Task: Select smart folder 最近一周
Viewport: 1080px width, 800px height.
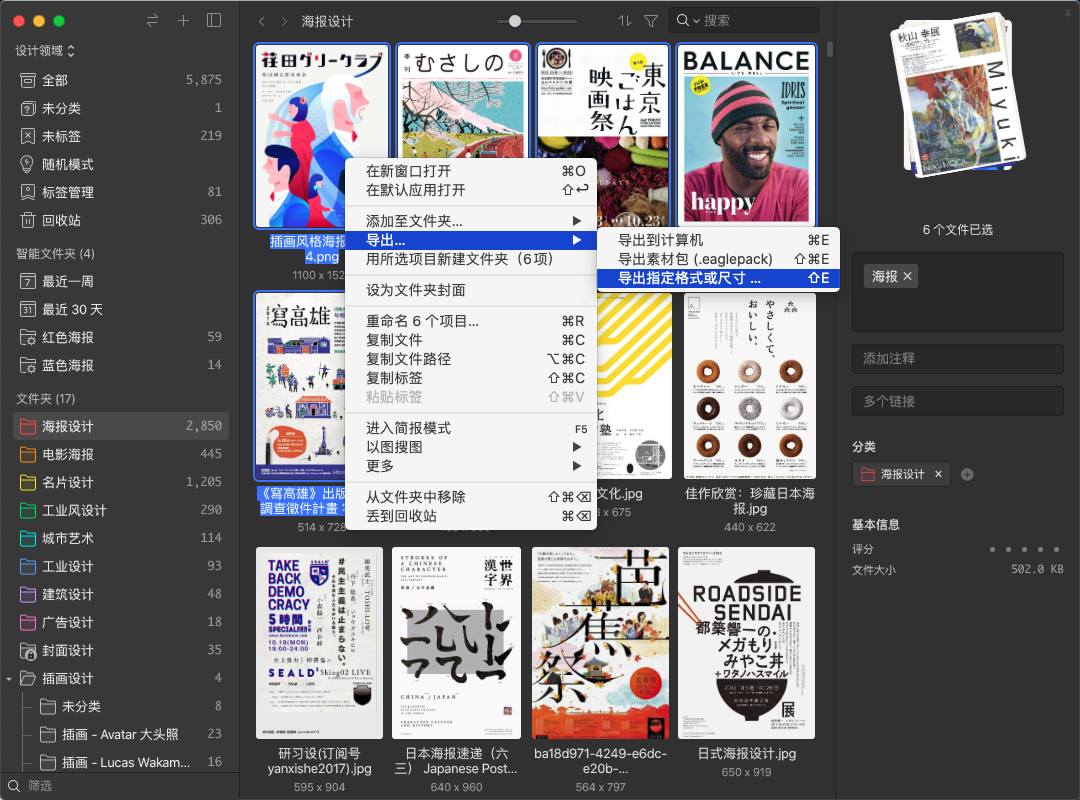Action: click(x=121, y=281)
